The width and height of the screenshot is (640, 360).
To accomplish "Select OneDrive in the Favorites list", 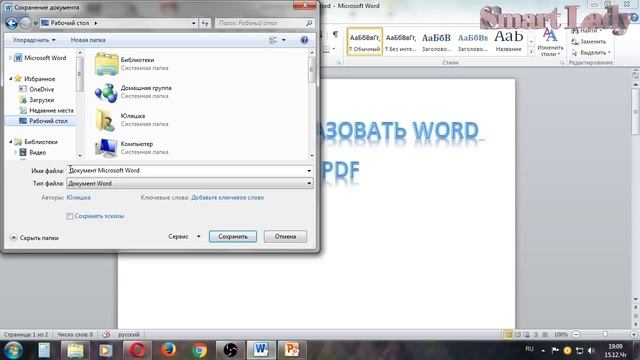I will [x=41, y=89].
